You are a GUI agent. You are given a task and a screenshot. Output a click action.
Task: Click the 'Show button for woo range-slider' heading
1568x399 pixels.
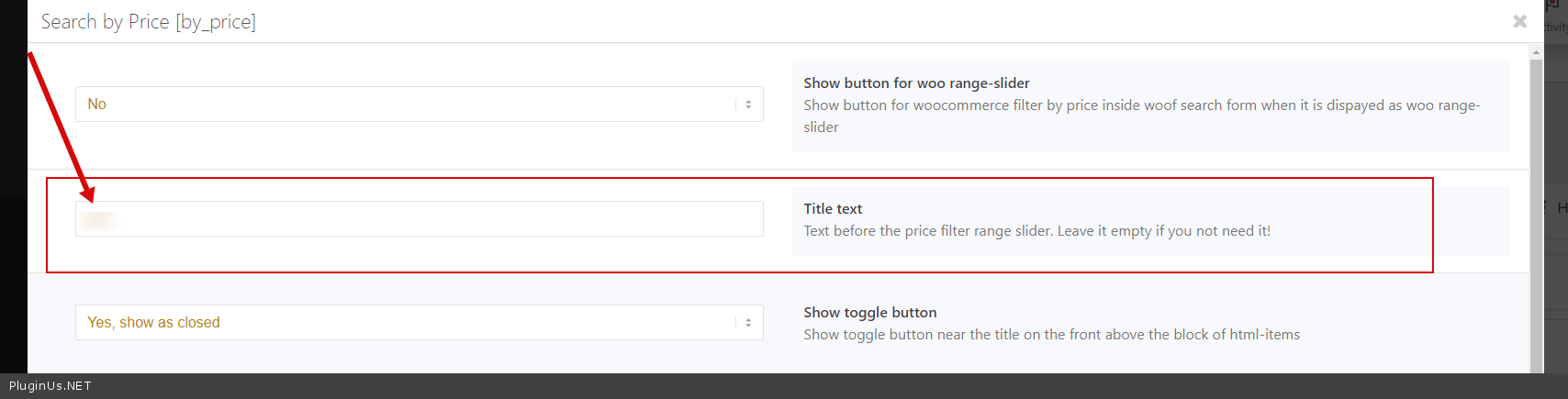pos(916,83)
